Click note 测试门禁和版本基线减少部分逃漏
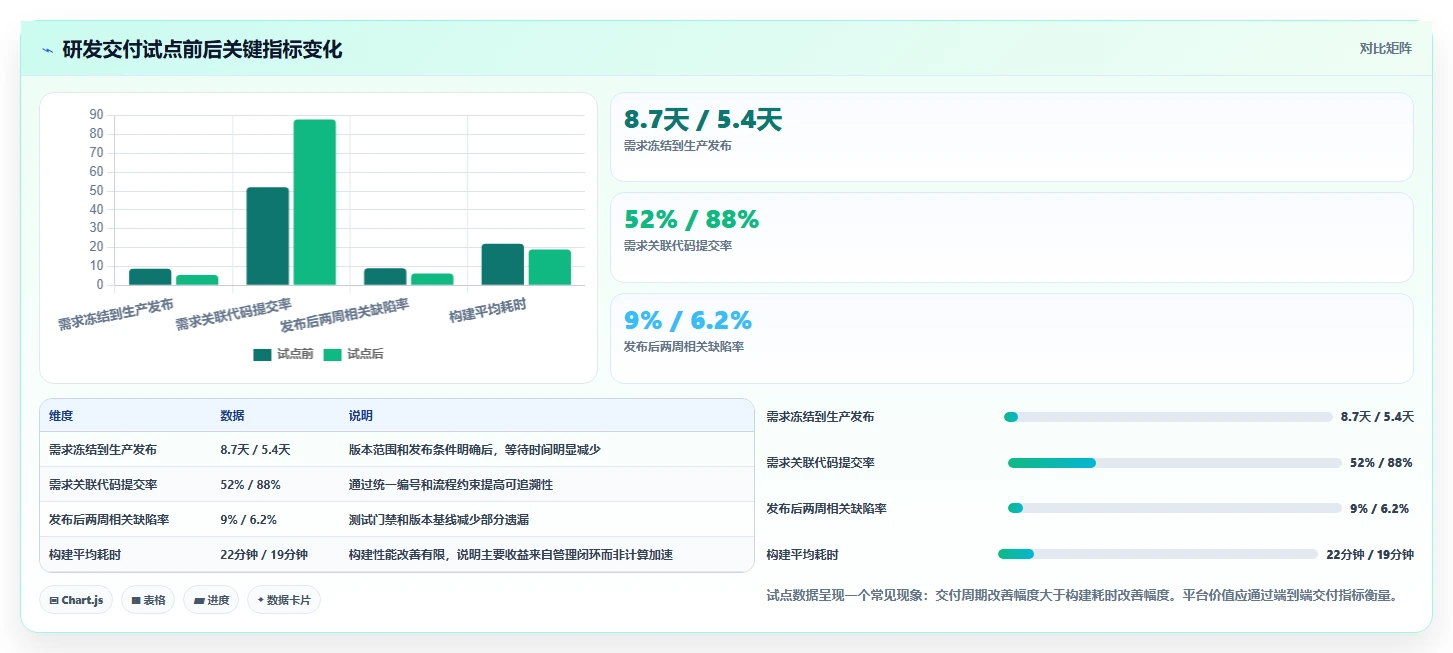 point(439,520)
